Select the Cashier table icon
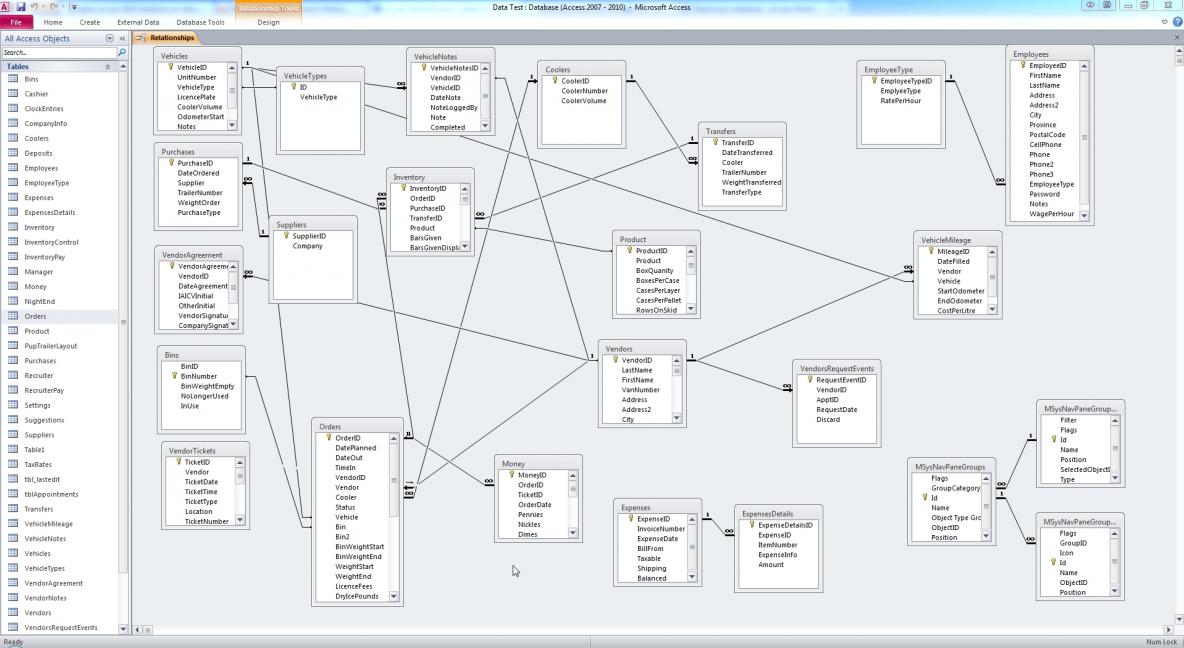The image size is (1184, 648). point(13,94)
